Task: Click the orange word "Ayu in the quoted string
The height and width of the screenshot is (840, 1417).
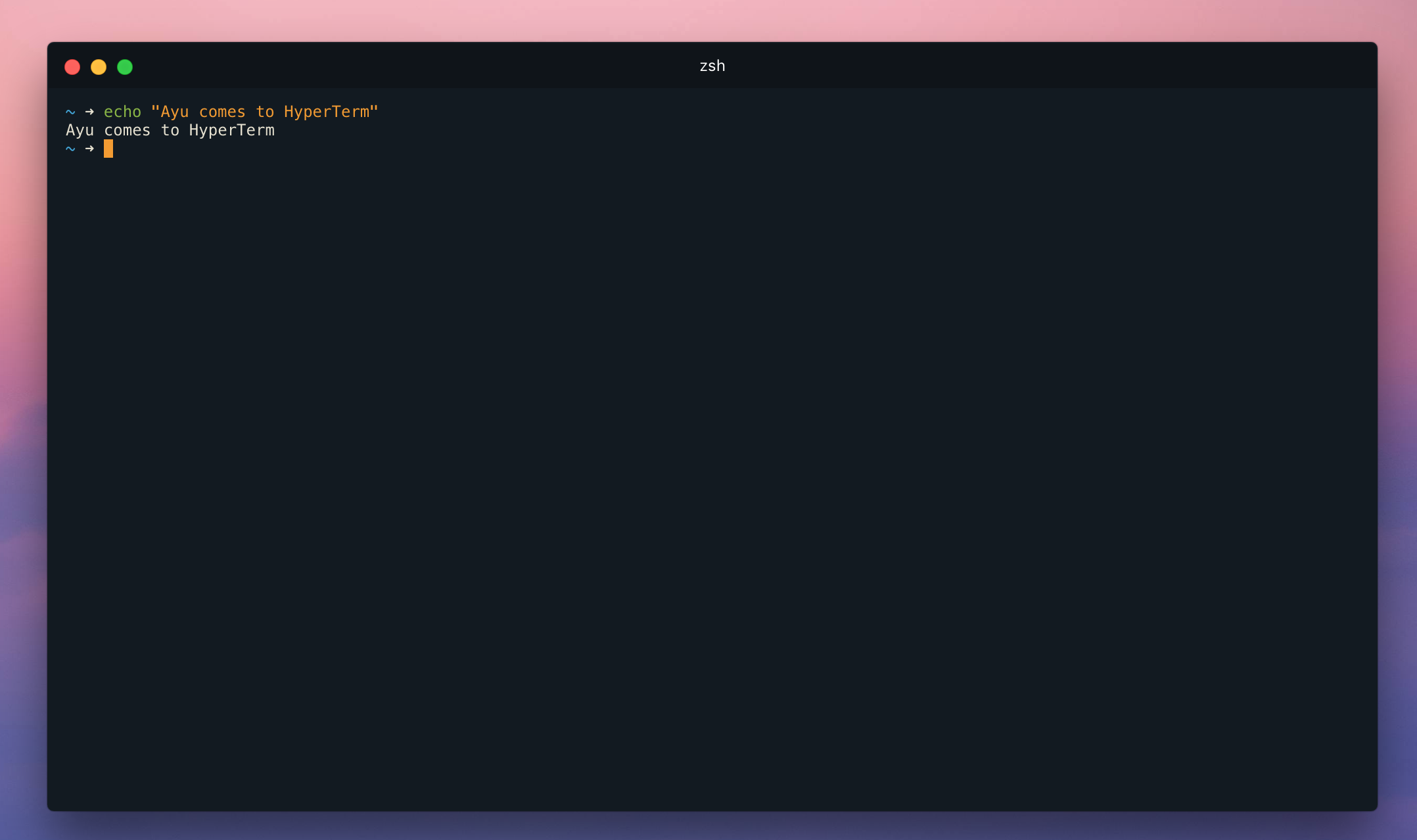Action: click(170, 112)
